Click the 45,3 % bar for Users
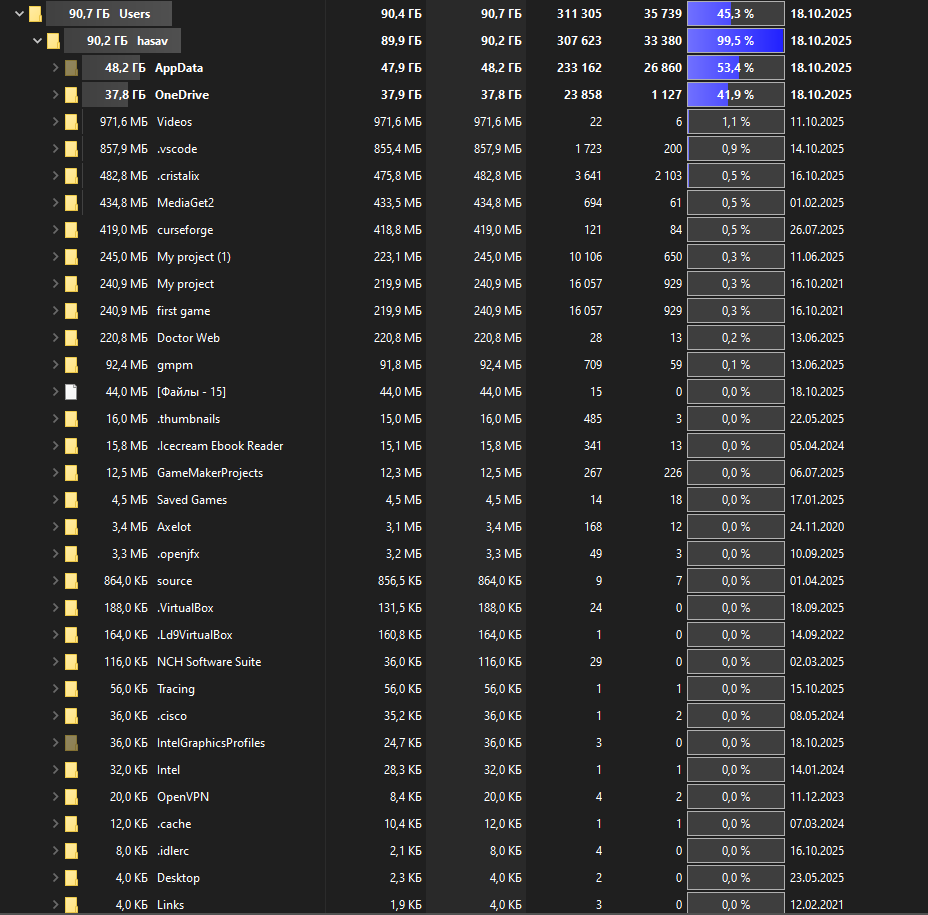Viewport: 928px width, 915px height. [x=736, y=14]
